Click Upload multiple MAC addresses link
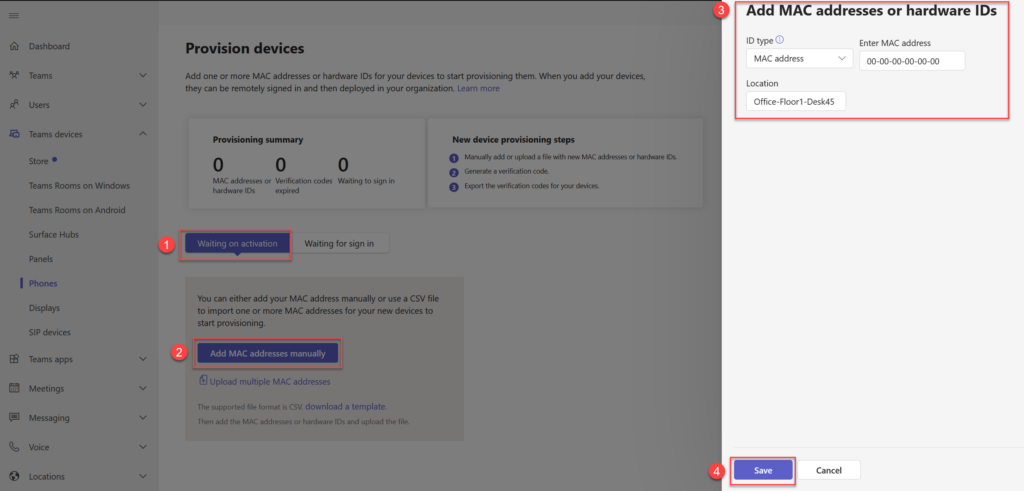1024x491 pixels. tap(270, 381)
